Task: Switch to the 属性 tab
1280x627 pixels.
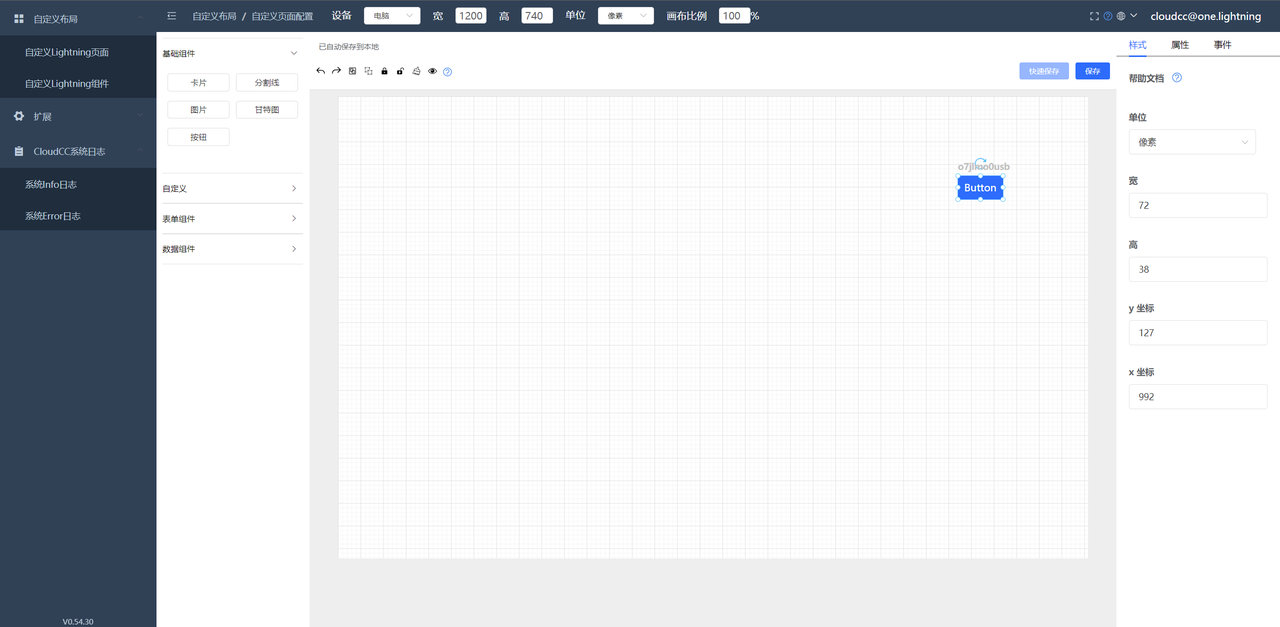Action: pyautogui.click(x=1180, y=45)
